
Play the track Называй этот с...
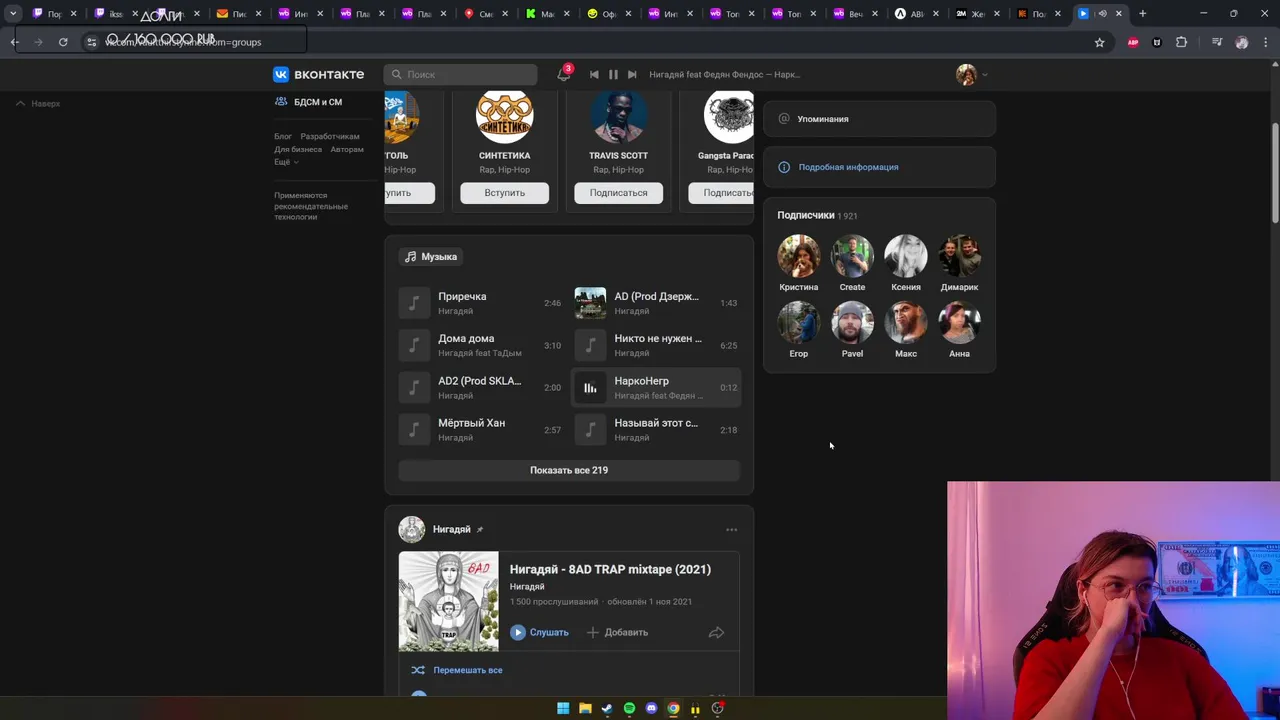point(657,430)
